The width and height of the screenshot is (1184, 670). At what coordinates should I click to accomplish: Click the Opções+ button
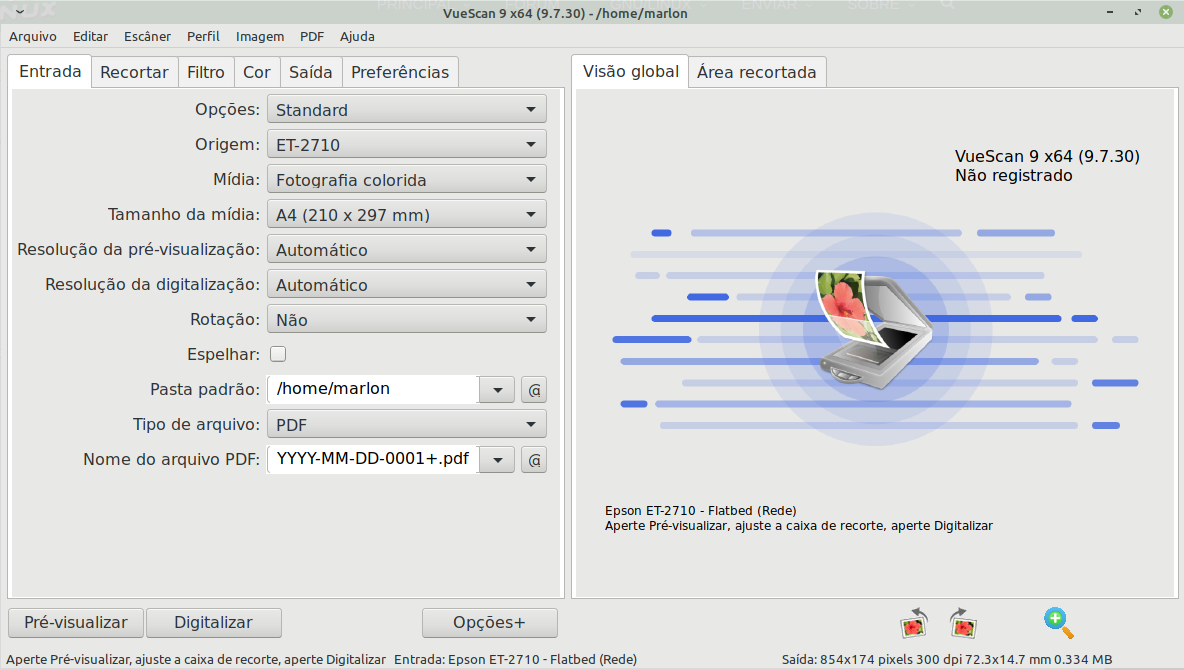coord(489,622)
